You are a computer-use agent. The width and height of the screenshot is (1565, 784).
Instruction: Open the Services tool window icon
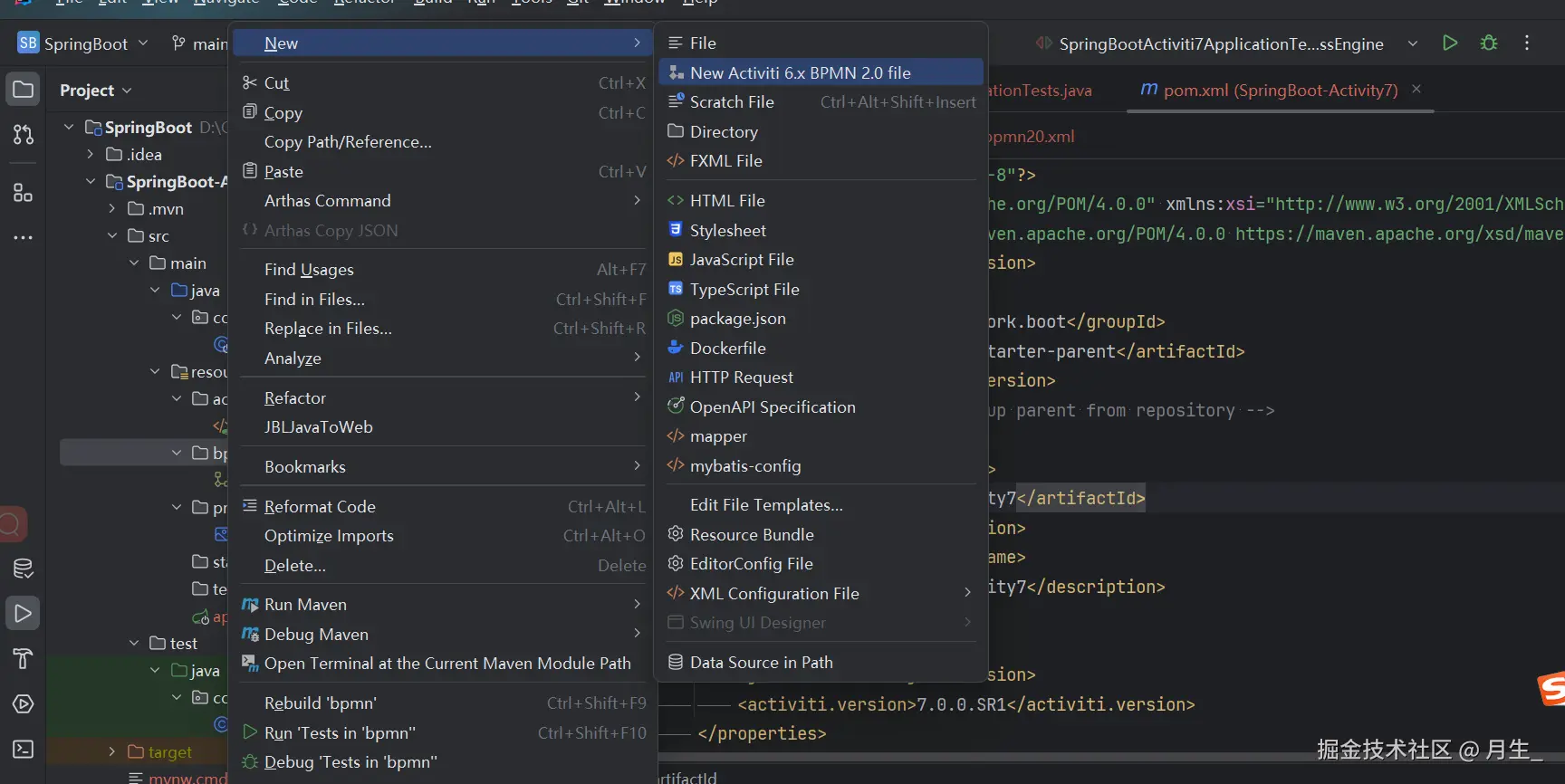point(23,704)
